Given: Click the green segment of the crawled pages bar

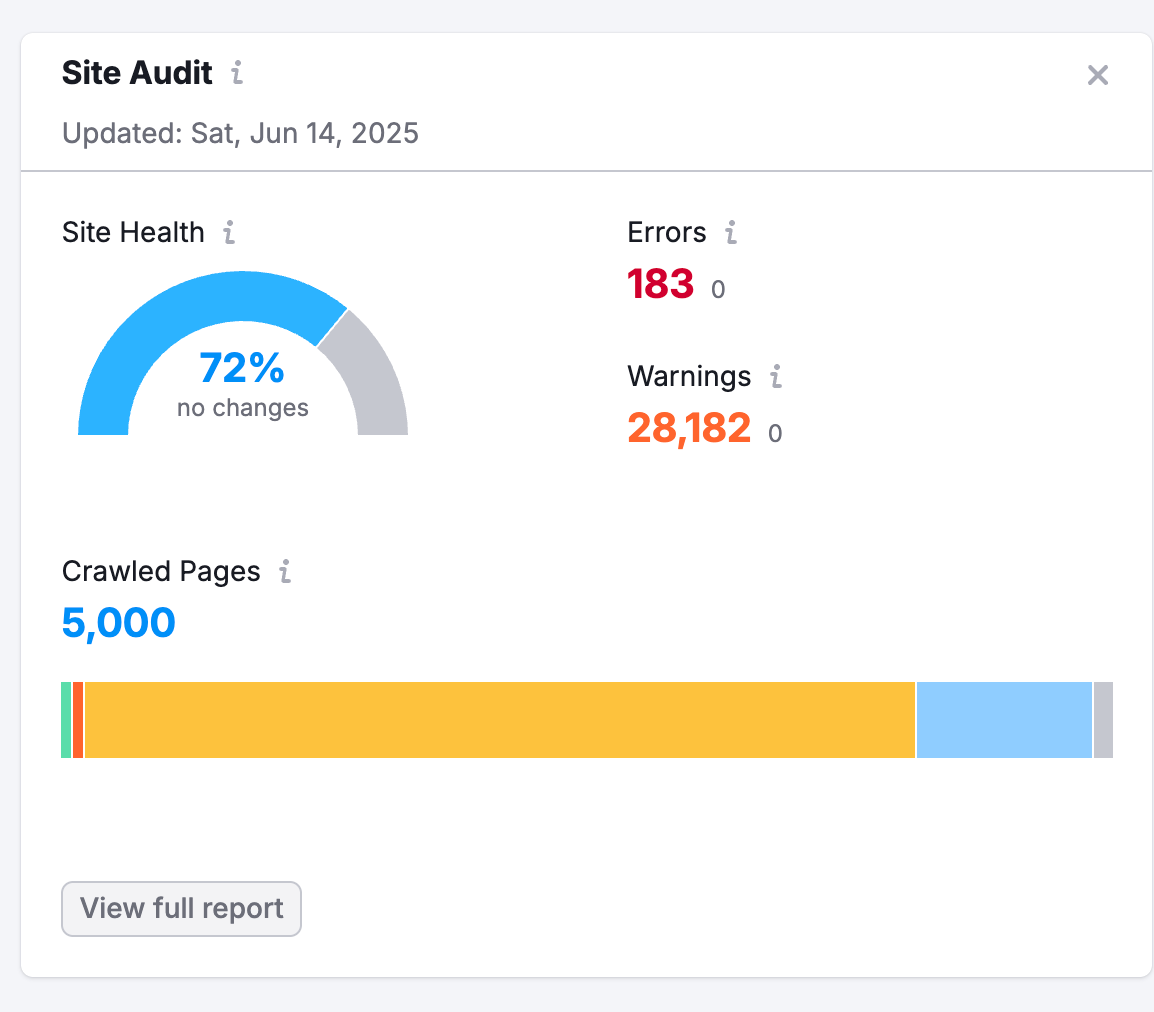Looking at the screenshot, I should [66, 720].
